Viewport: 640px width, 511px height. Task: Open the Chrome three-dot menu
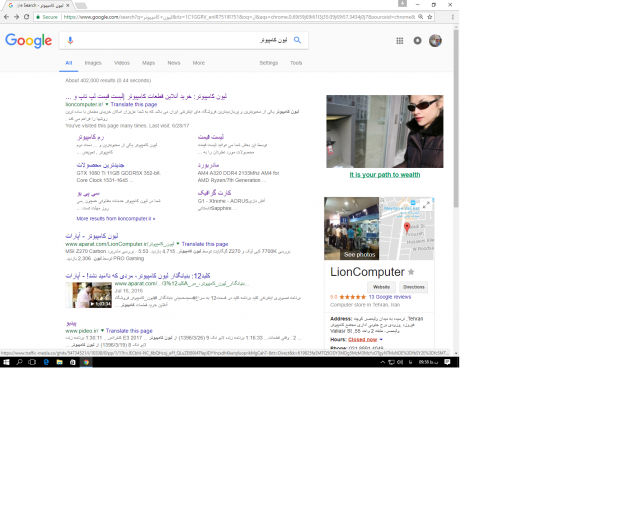452,17
